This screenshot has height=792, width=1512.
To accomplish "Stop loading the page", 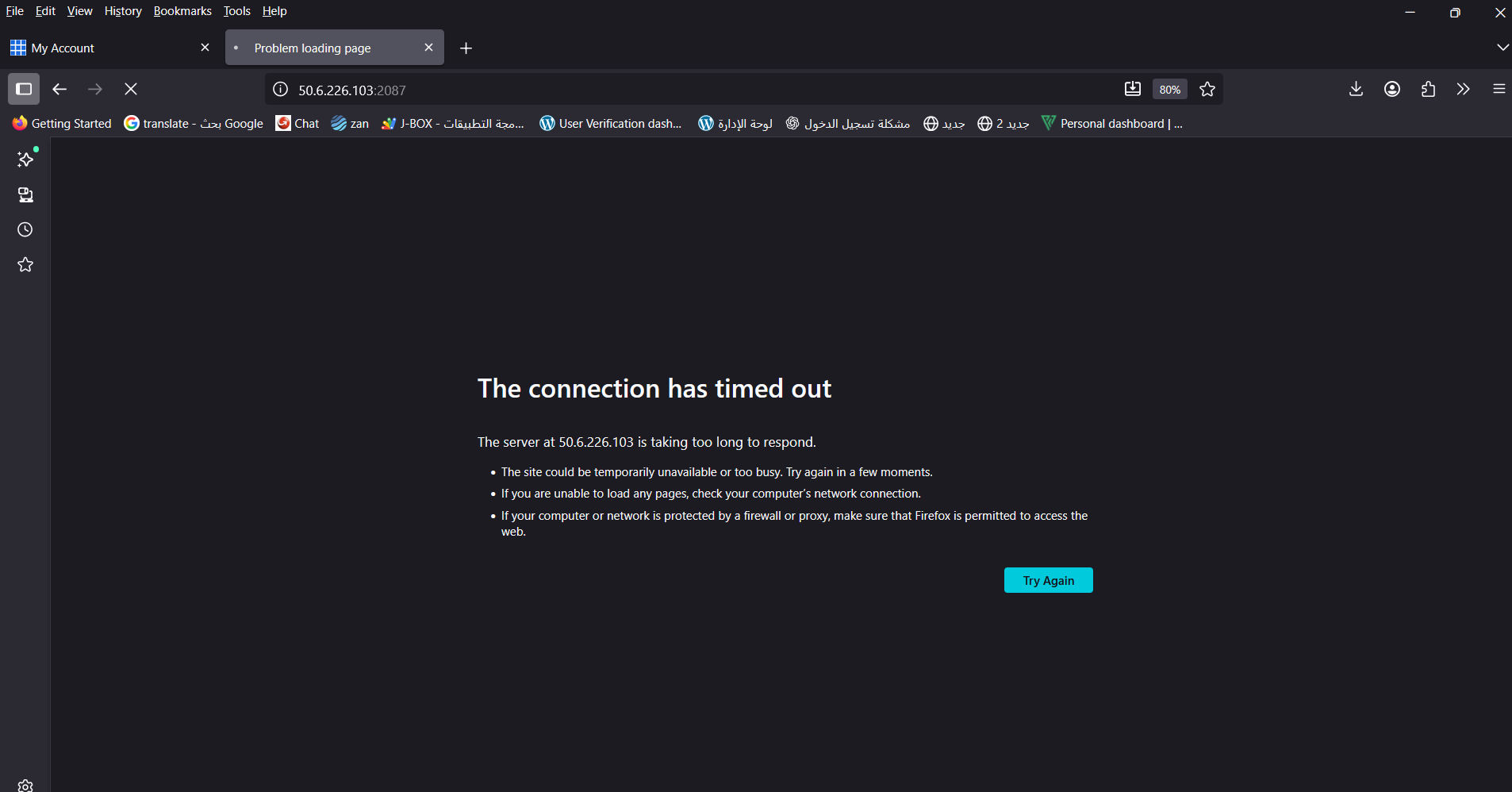I will [x=131, y=89].
